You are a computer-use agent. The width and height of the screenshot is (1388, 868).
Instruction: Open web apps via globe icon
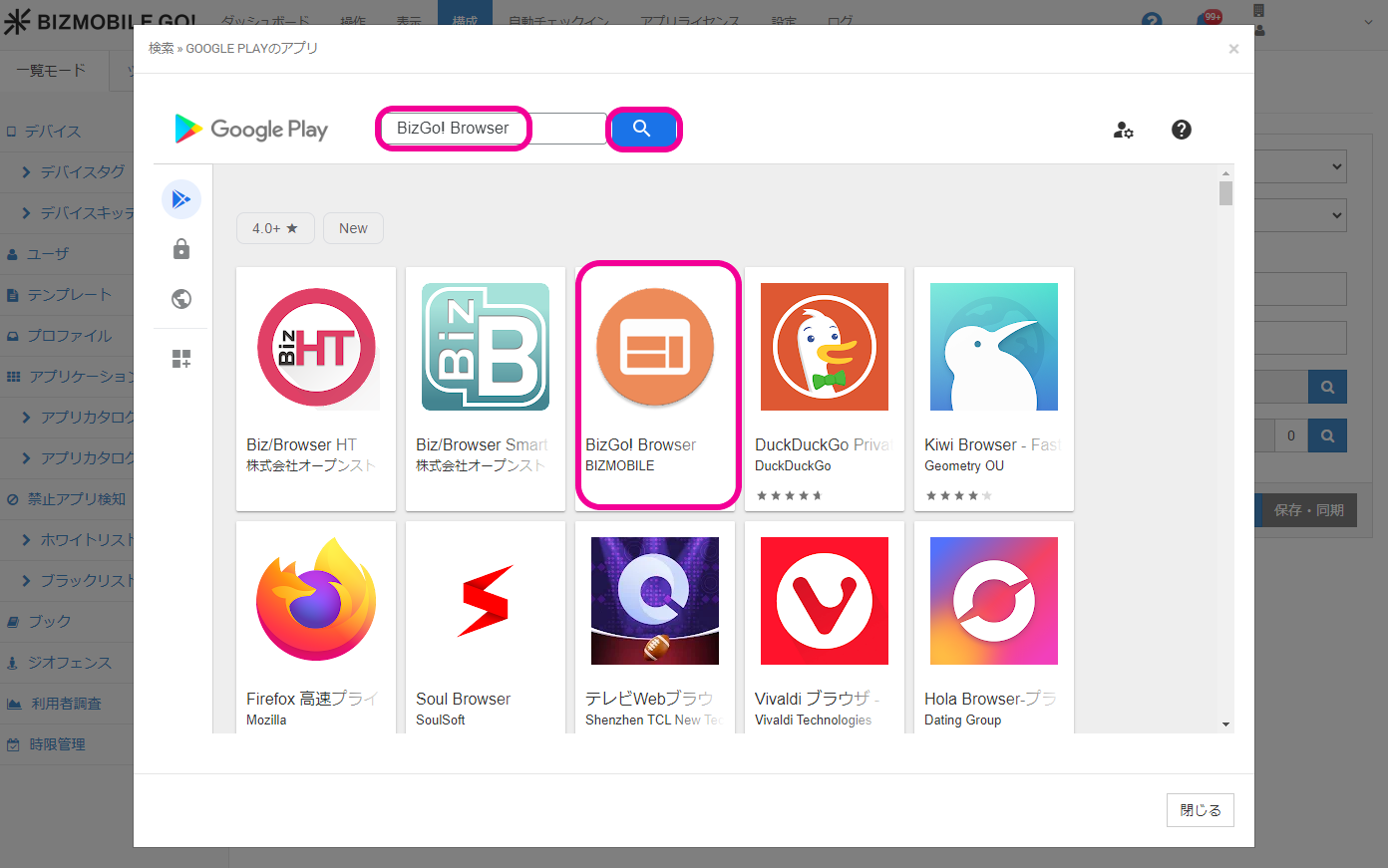pyautogui.click(x=181, y=299)
